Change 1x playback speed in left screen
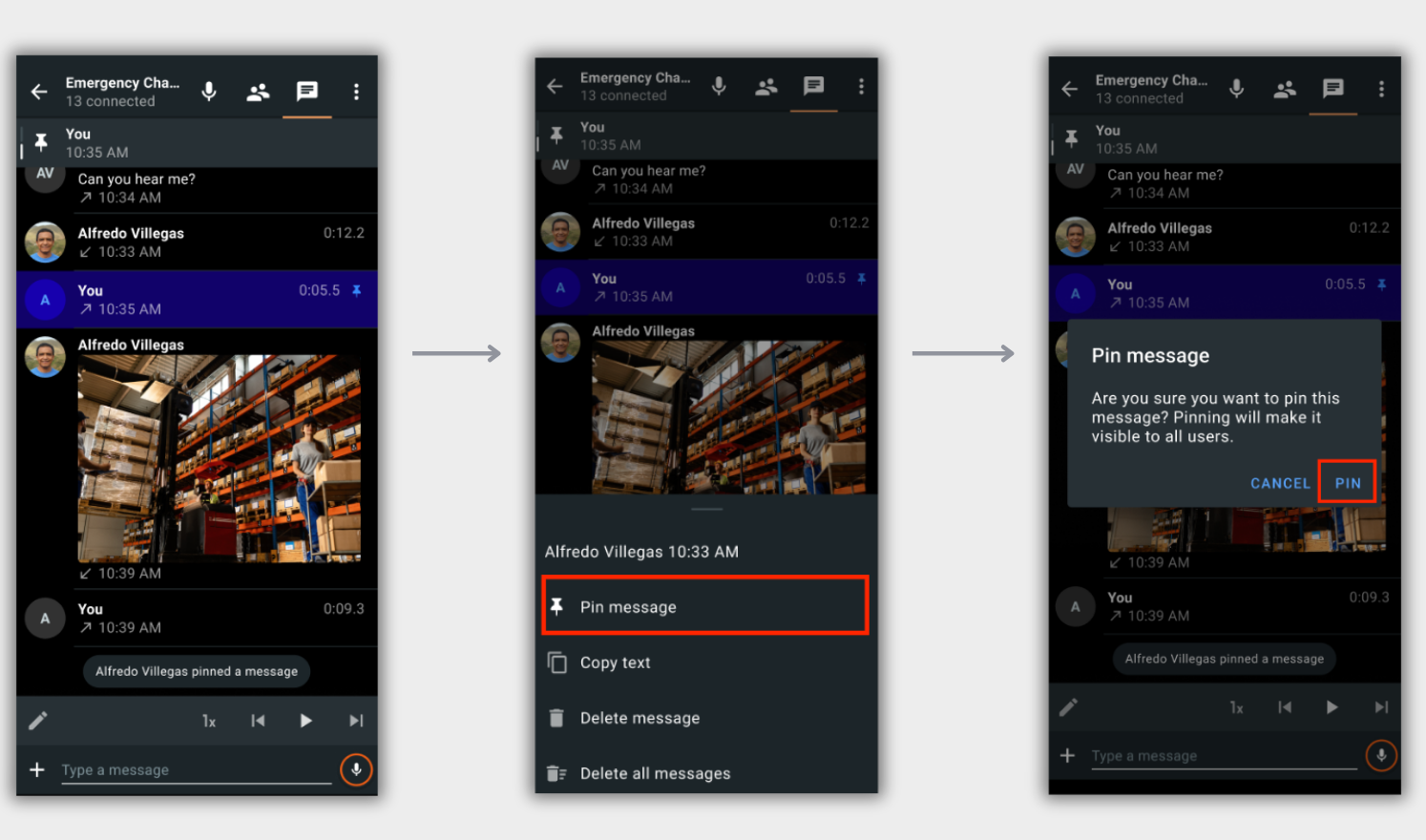The image size is (1426, 840). click(x=209, y=721)
